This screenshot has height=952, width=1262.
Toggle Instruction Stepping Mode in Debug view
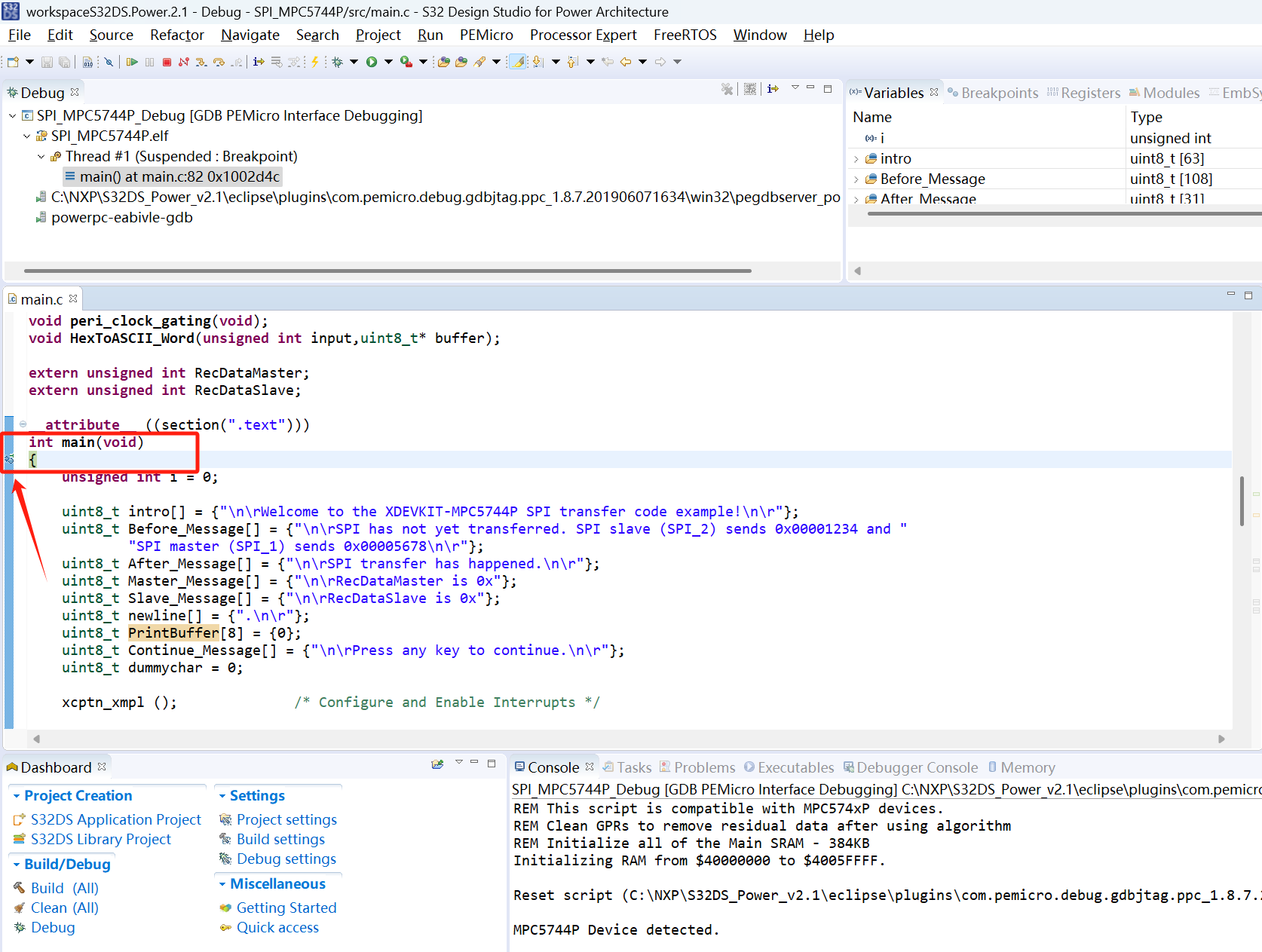coord(773,89)
